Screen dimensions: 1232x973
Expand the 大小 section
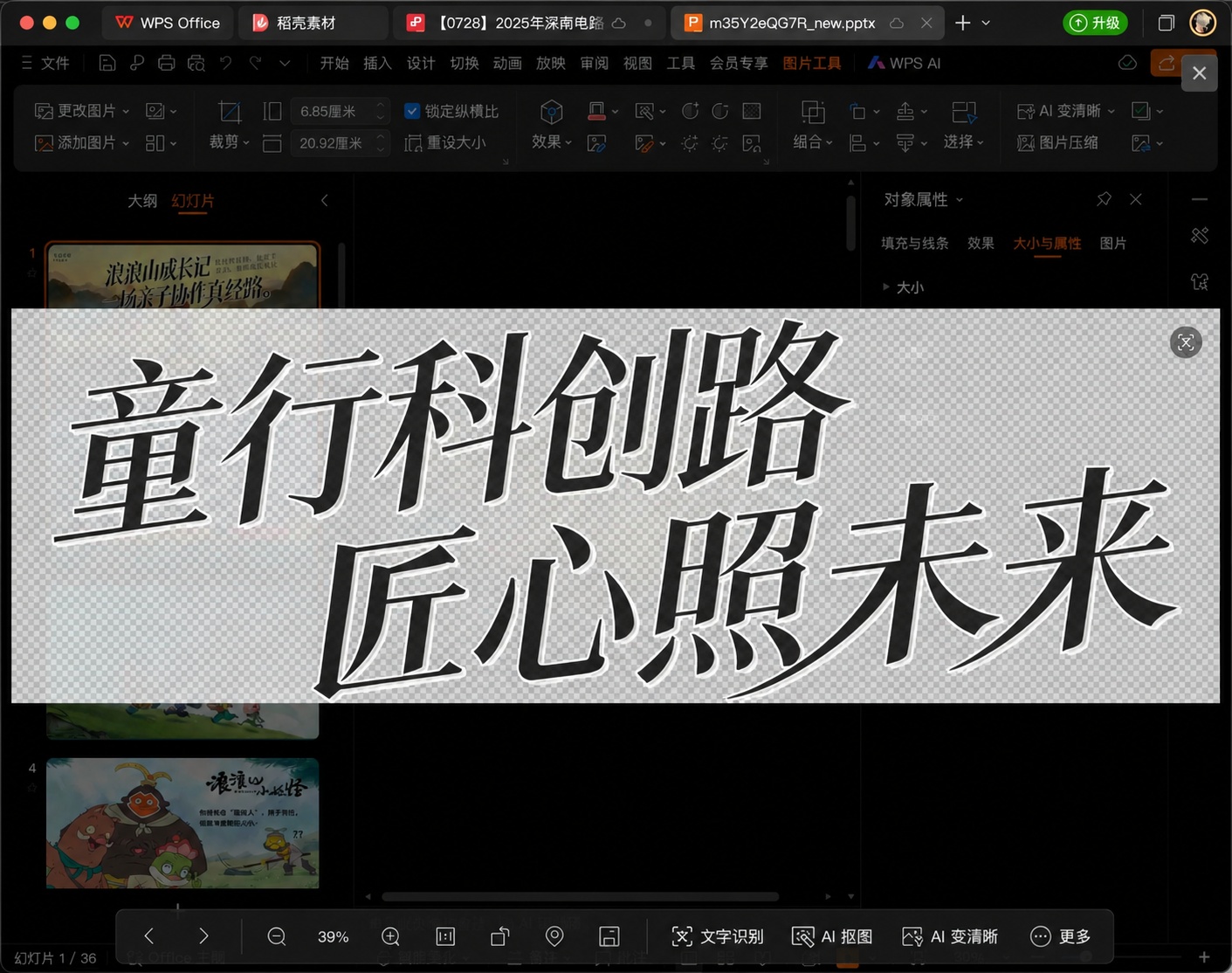click(x=903, y=286)
